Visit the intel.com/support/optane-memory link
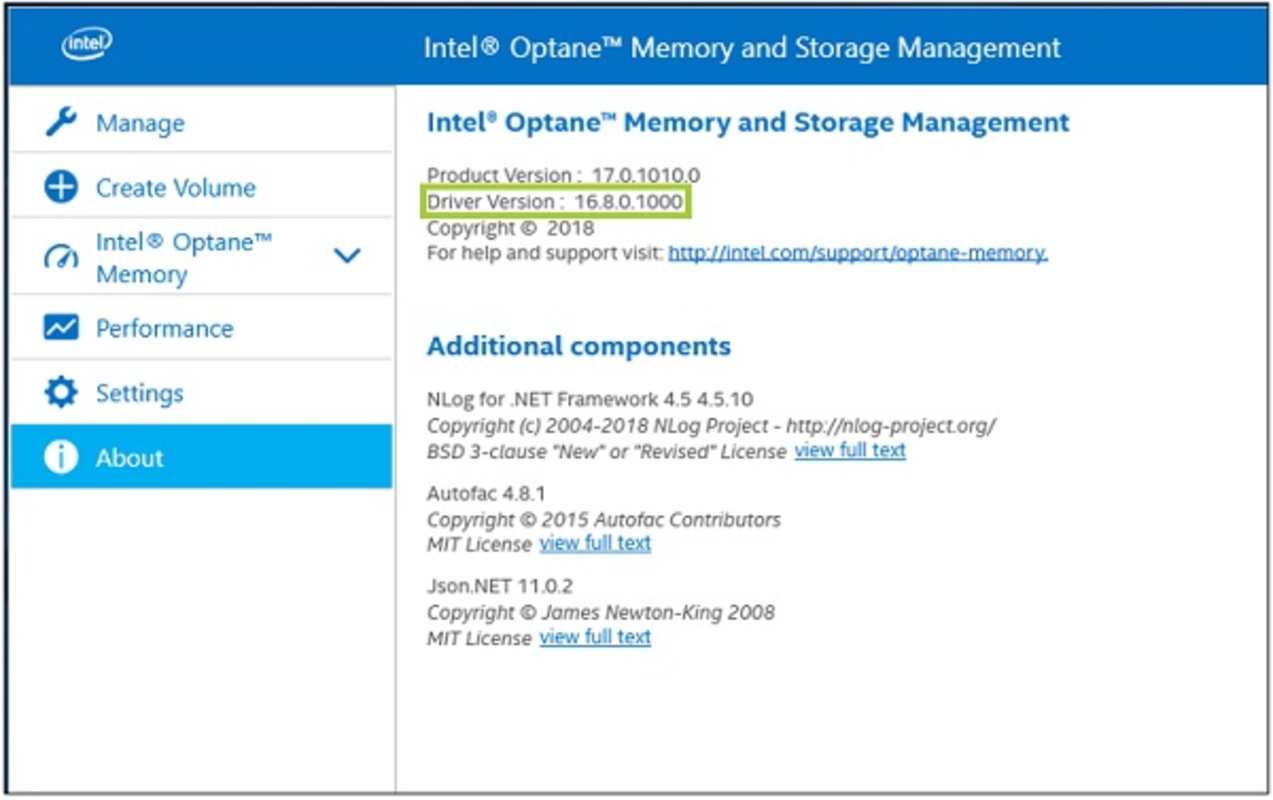Viewport: 1273px width, 800px height. point(858,253)
